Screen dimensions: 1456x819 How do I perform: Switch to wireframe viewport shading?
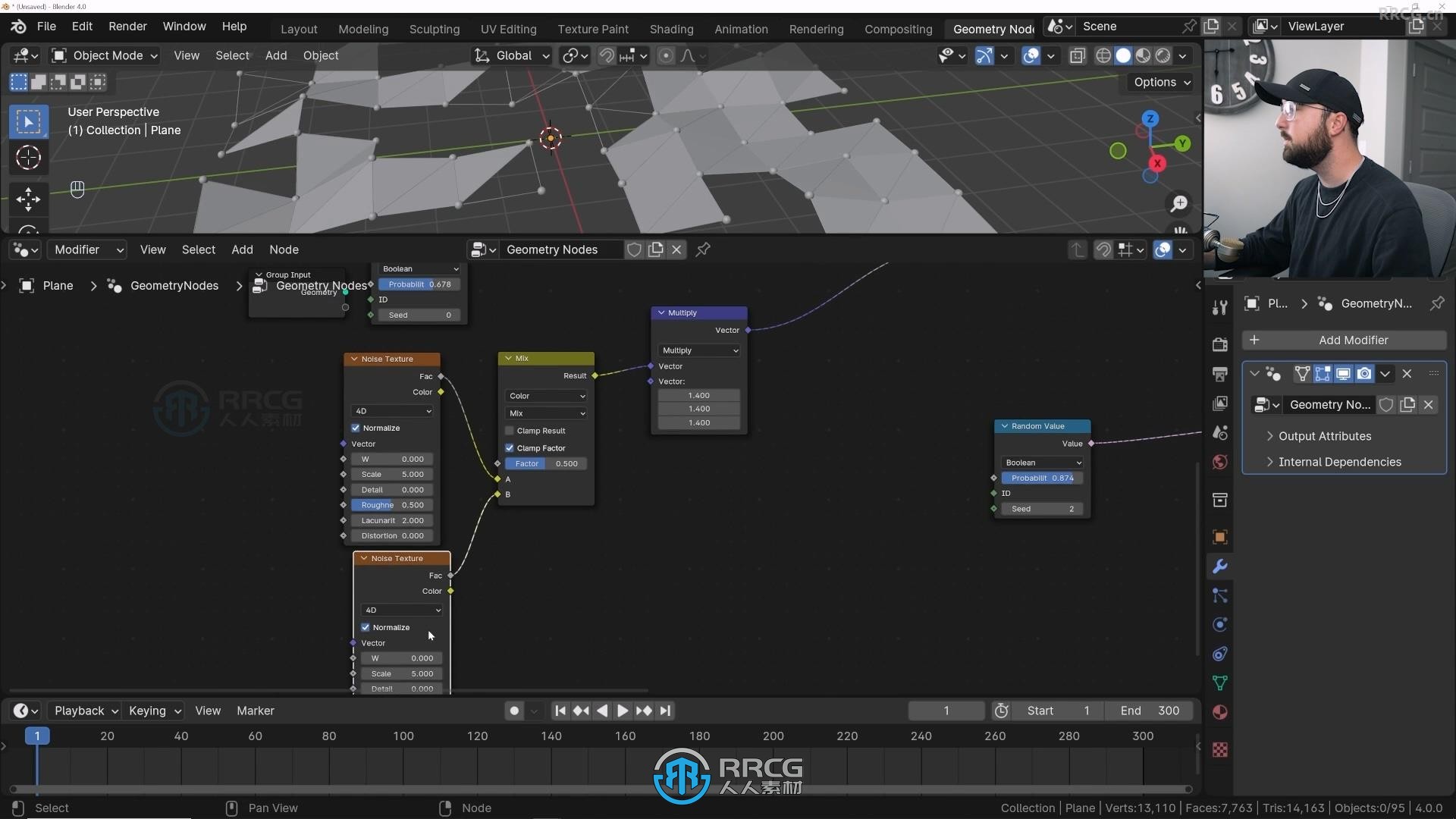1103,55
